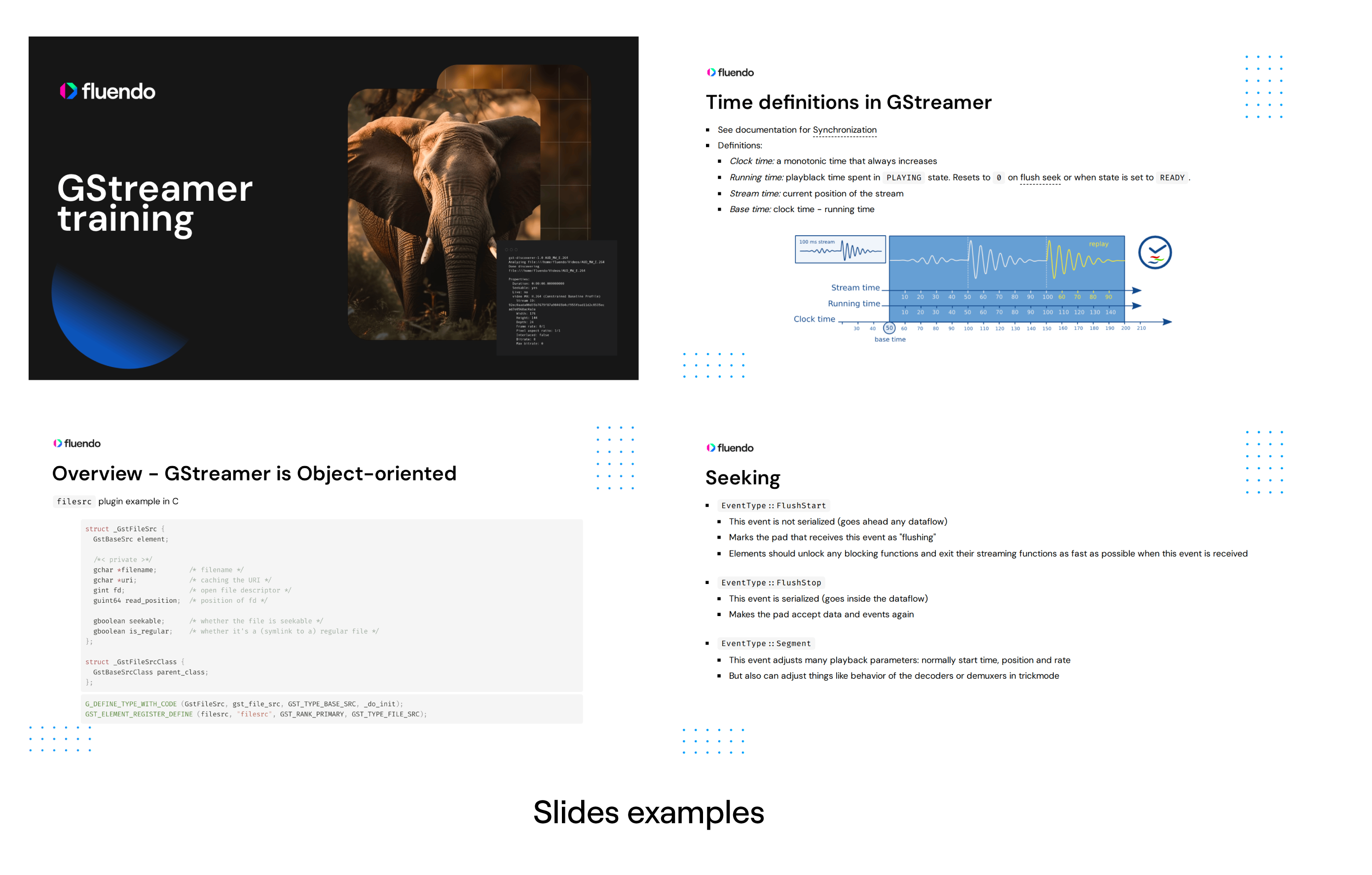
Task: Click the "EventType :: FlushStop" label
Action: pos(771,583)
